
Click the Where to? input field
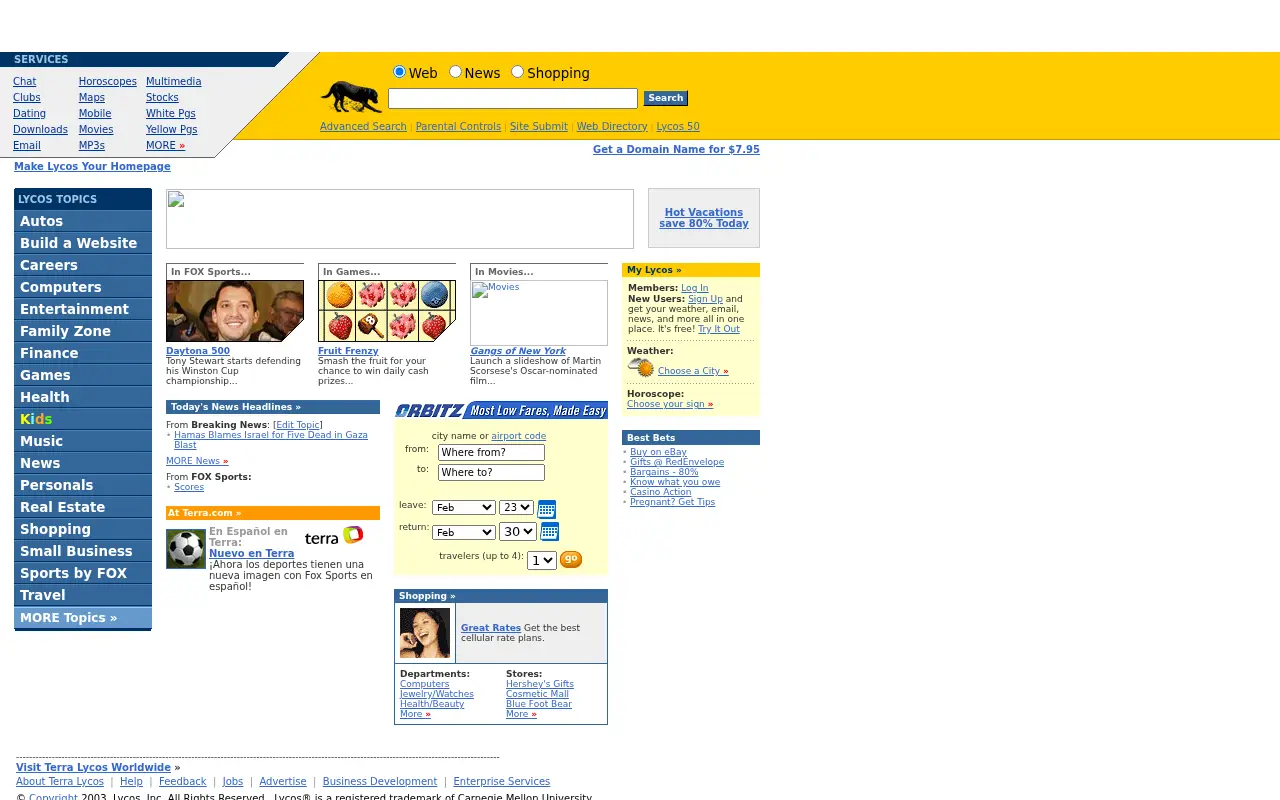click(491, 473)
